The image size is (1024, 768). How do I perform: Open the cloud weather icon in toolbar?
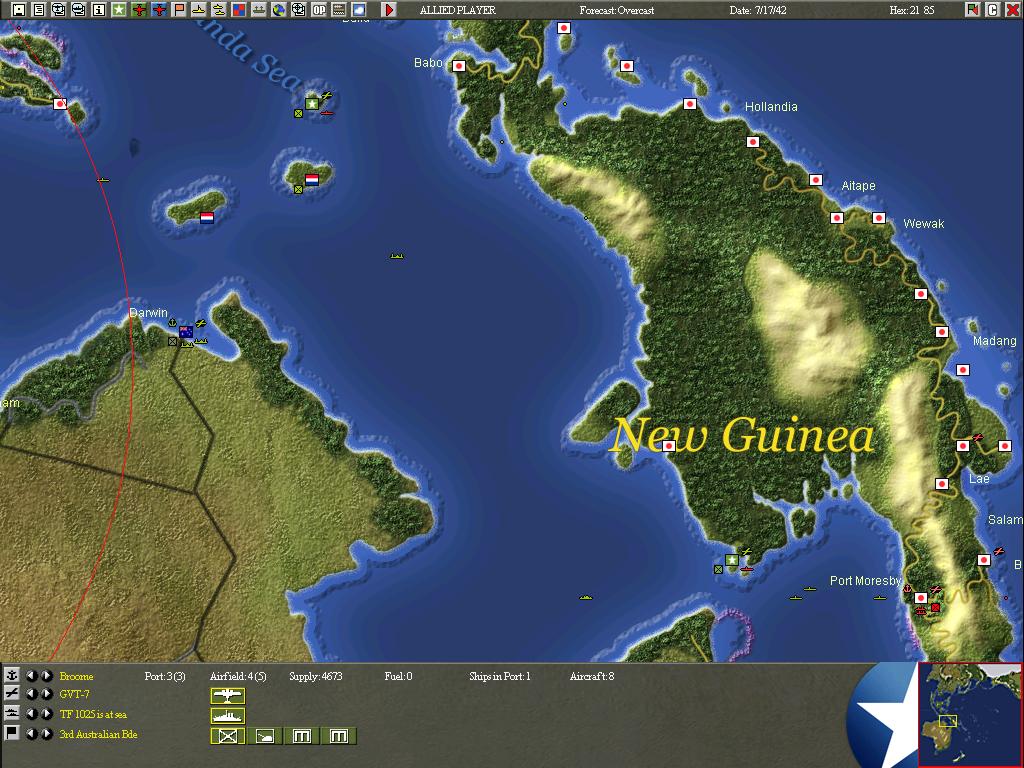pyautogui.click(x=359, y=10)
